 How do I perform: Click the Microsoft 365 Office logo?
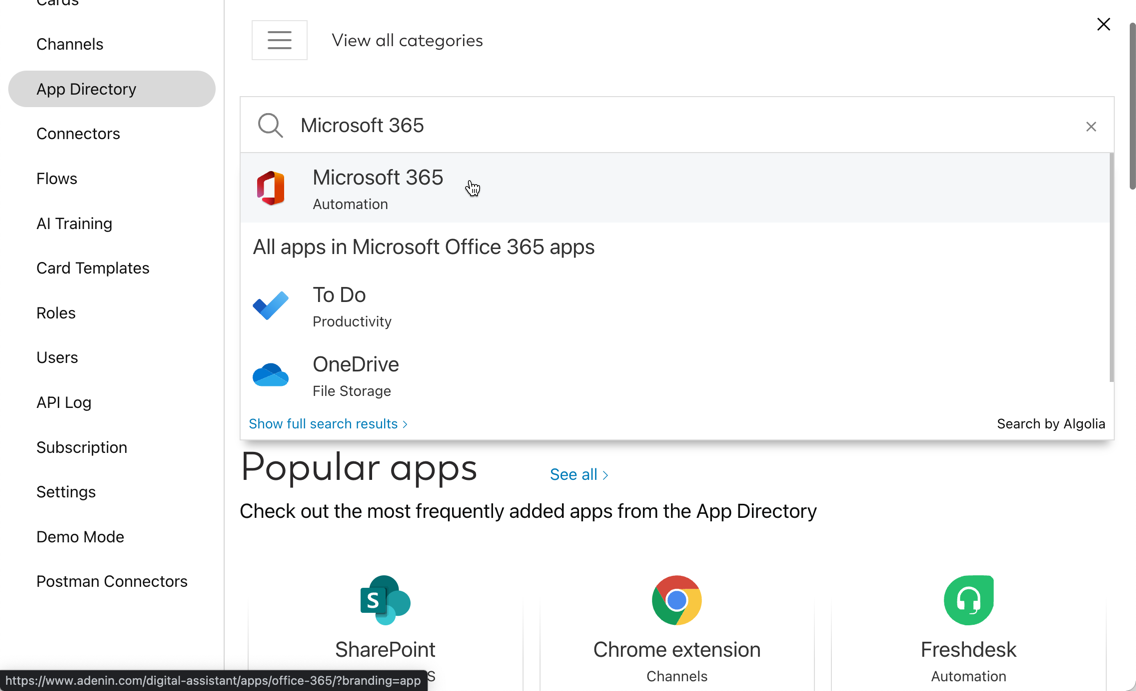click(271, 188)
